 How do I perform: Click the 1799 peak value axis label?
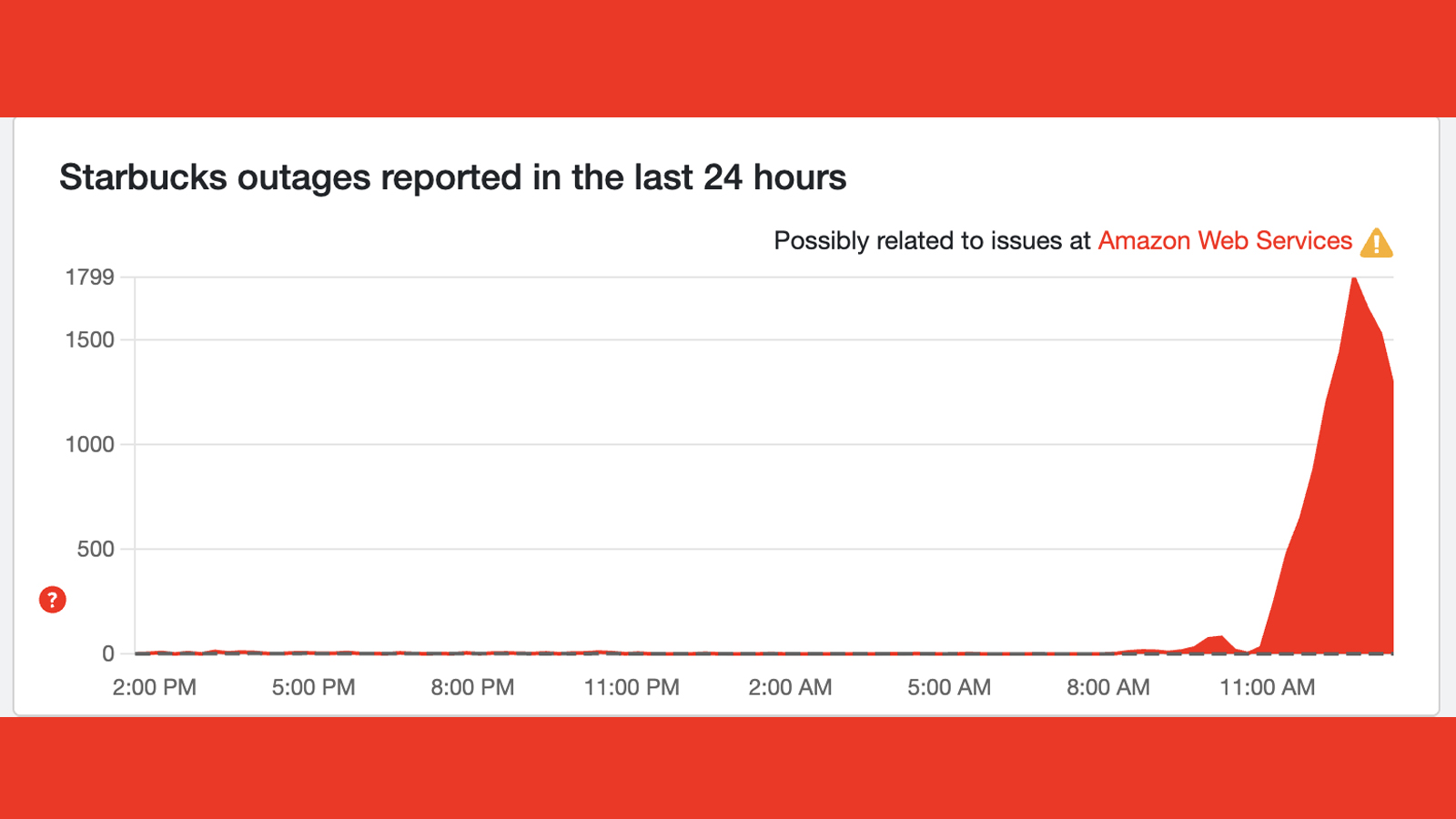coord(89,278)
